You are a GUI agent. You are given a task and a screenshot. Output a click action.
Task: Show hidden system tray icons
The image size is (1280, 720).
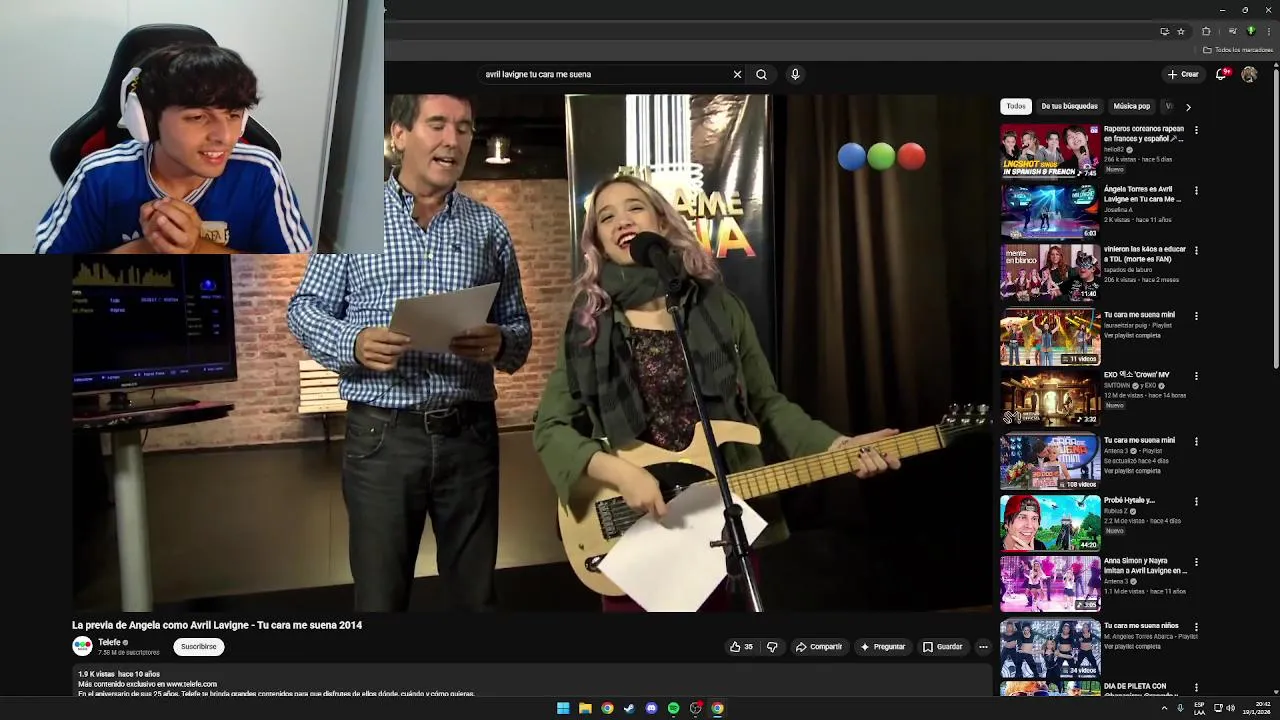(1164, 708)
